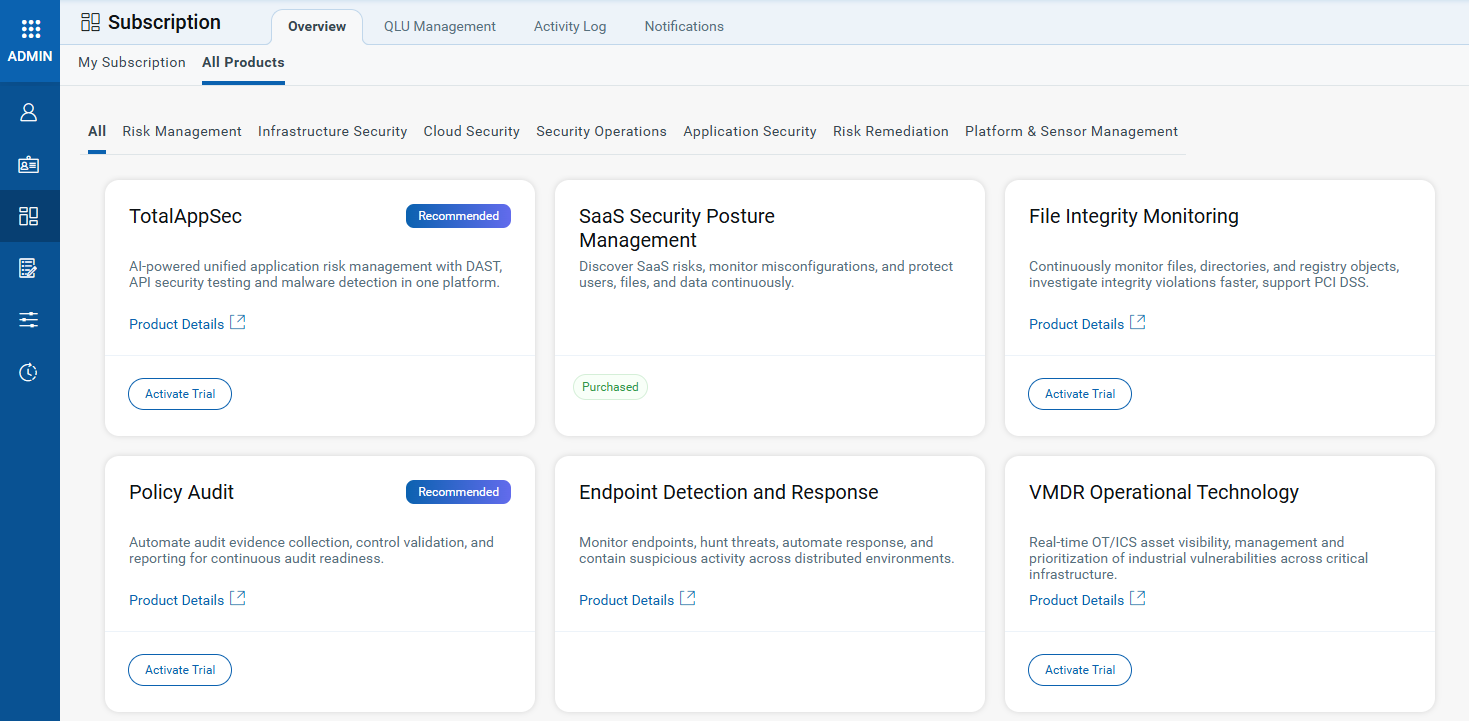Click the SaaS Security Posture Management title
Image resolution: width=1469 pixels, height=721 pixels.
pyautogui.click(x=677, y=228)
